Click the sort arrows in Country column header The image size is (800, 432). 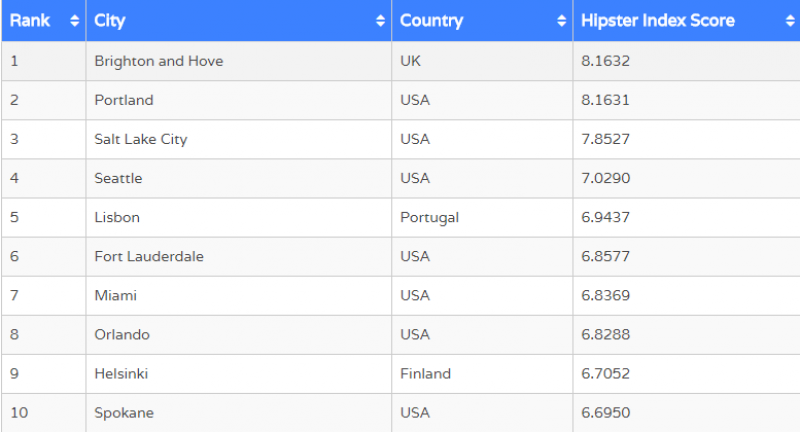[x=562, y=21]
